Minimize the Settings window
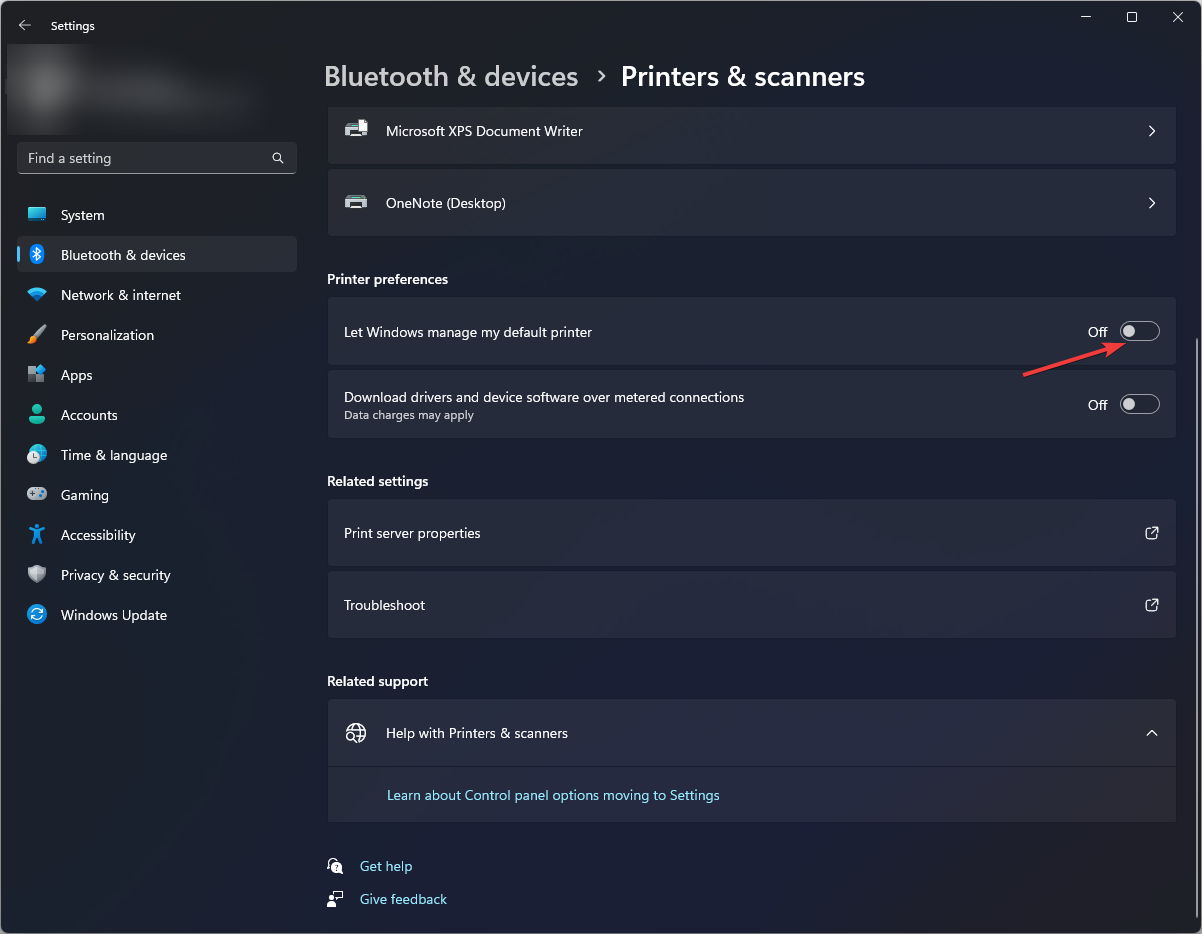1202x934 pixels. click(1086, 17)
